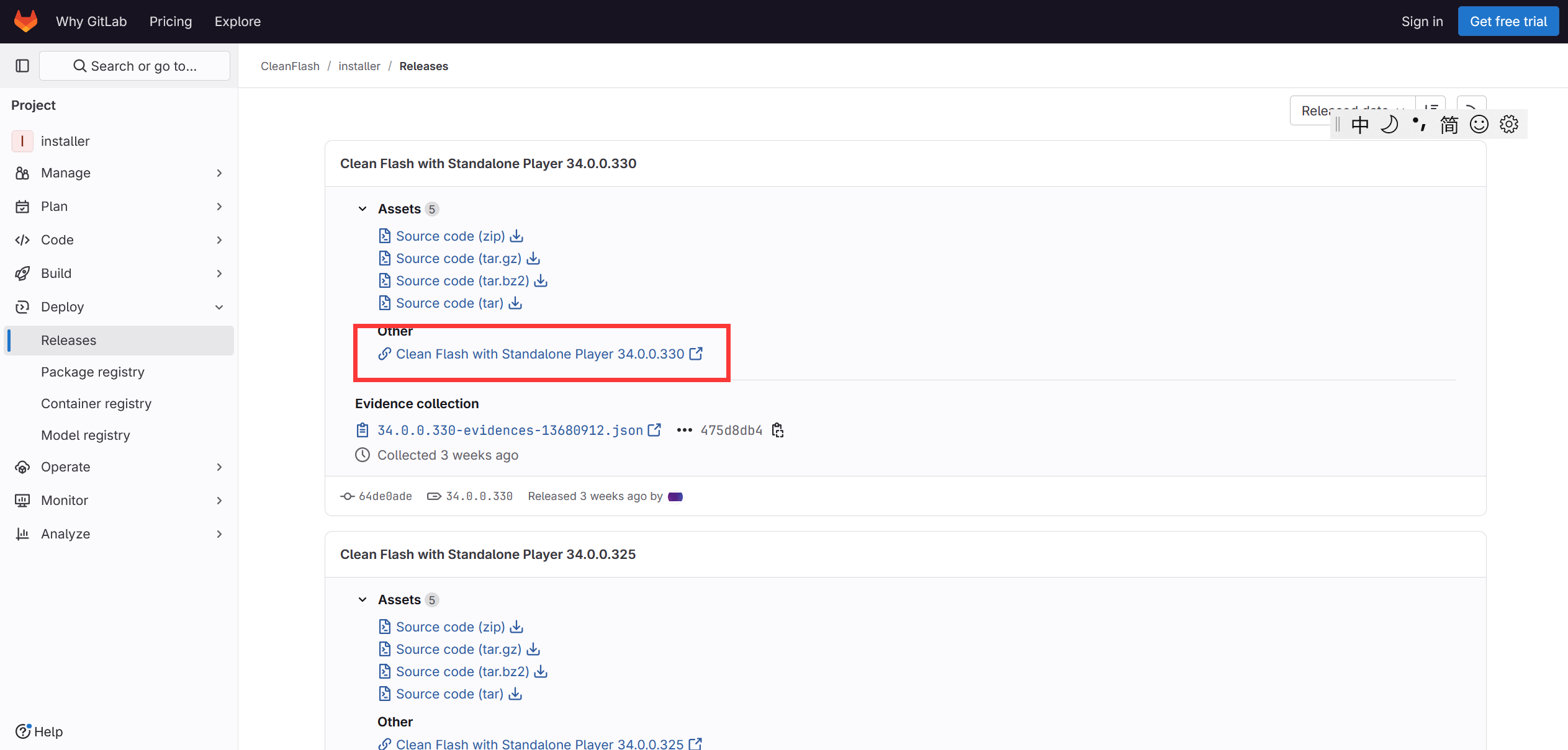This screenshot has width=1568, height=750.
Task: Open the installer project in sidebar
Action: 119,141
